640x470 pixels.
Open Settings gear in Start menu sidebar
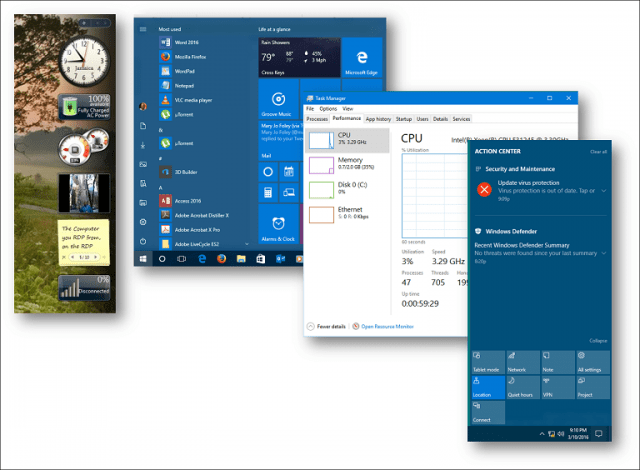(143, 222)
